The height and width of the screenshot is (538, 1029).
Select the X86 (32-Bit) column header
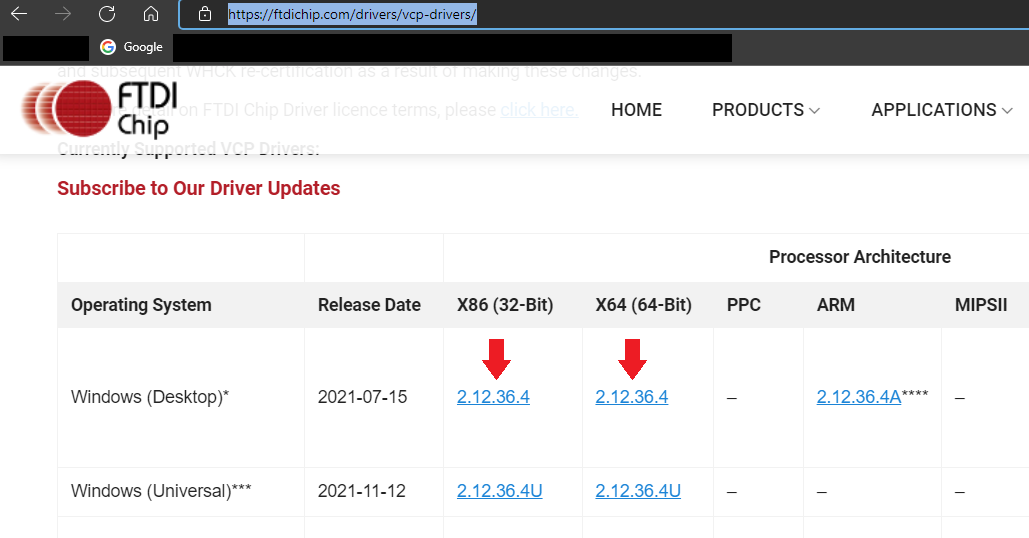click(x=505, y=305)
